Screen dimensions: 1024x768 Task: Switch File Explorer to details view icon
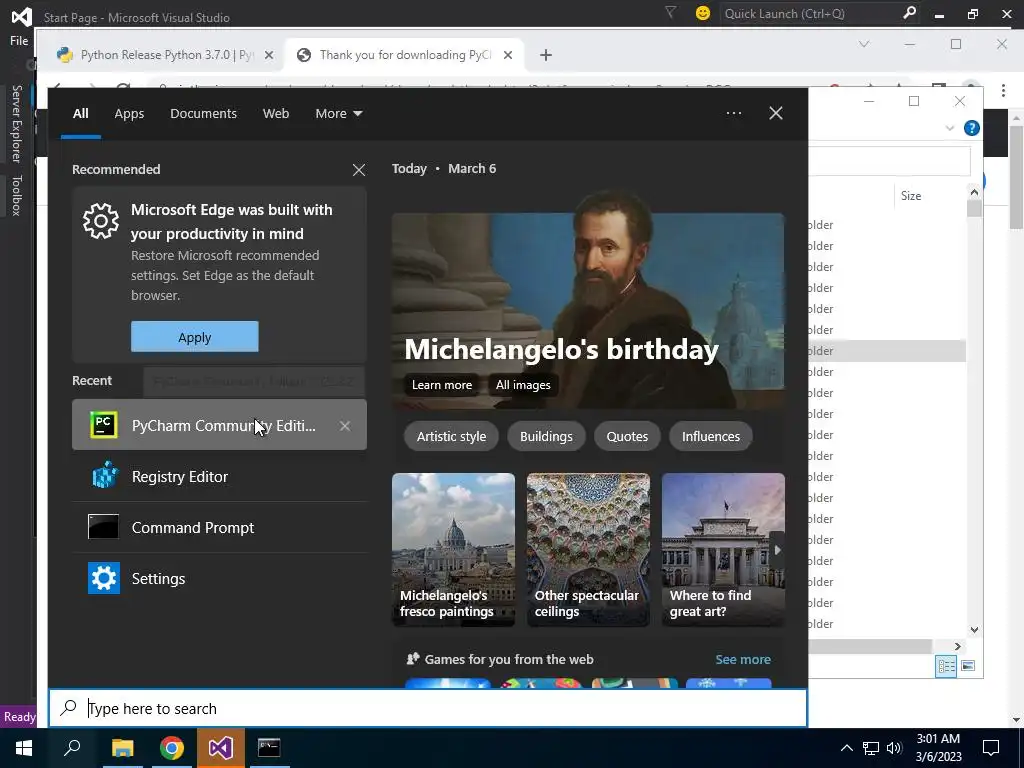(x=946, y=666)
